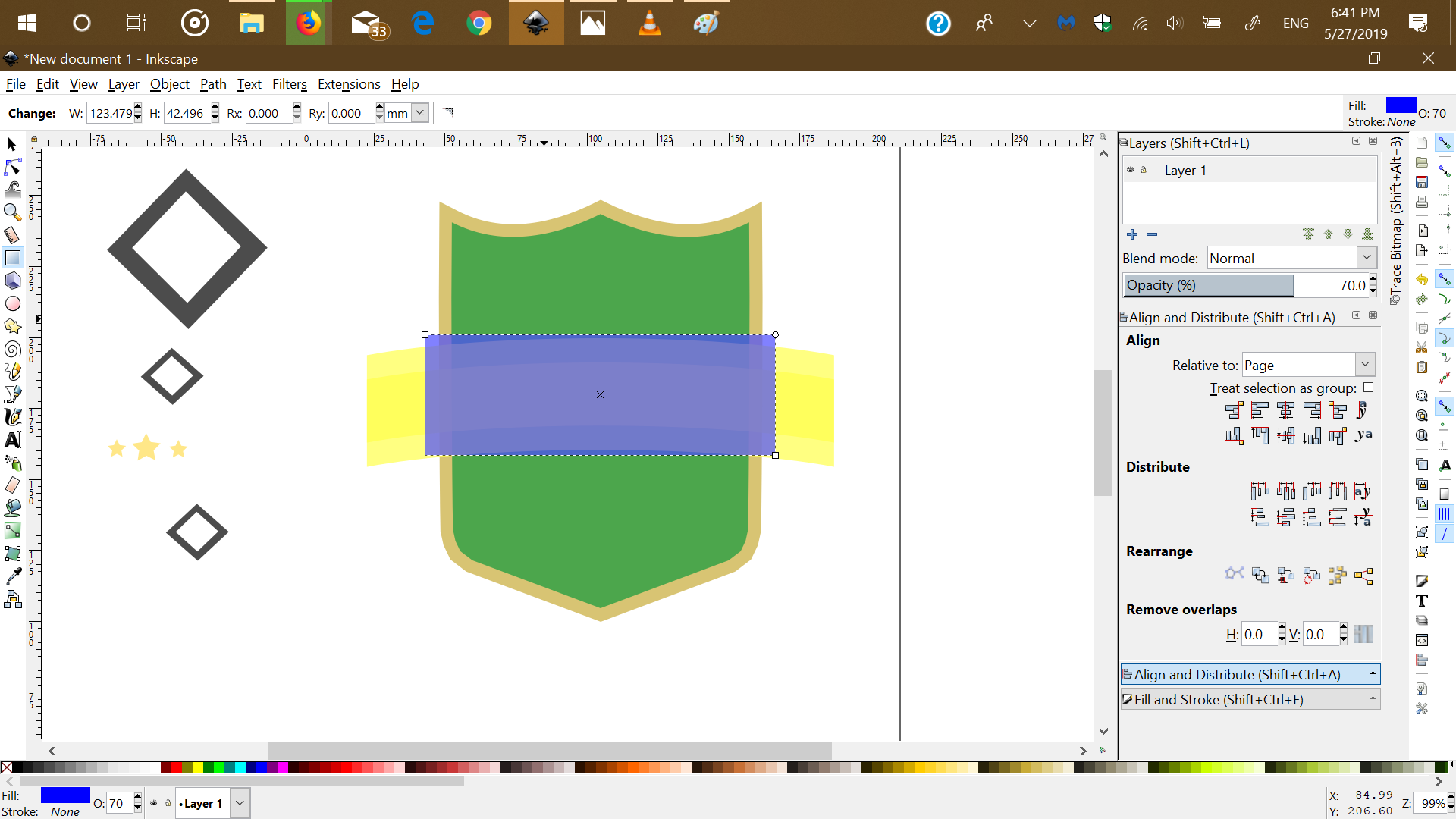This screenshot has width=1456, height=819.
Task: Open the Extensions menu
Action: click(x=349, y=84)
